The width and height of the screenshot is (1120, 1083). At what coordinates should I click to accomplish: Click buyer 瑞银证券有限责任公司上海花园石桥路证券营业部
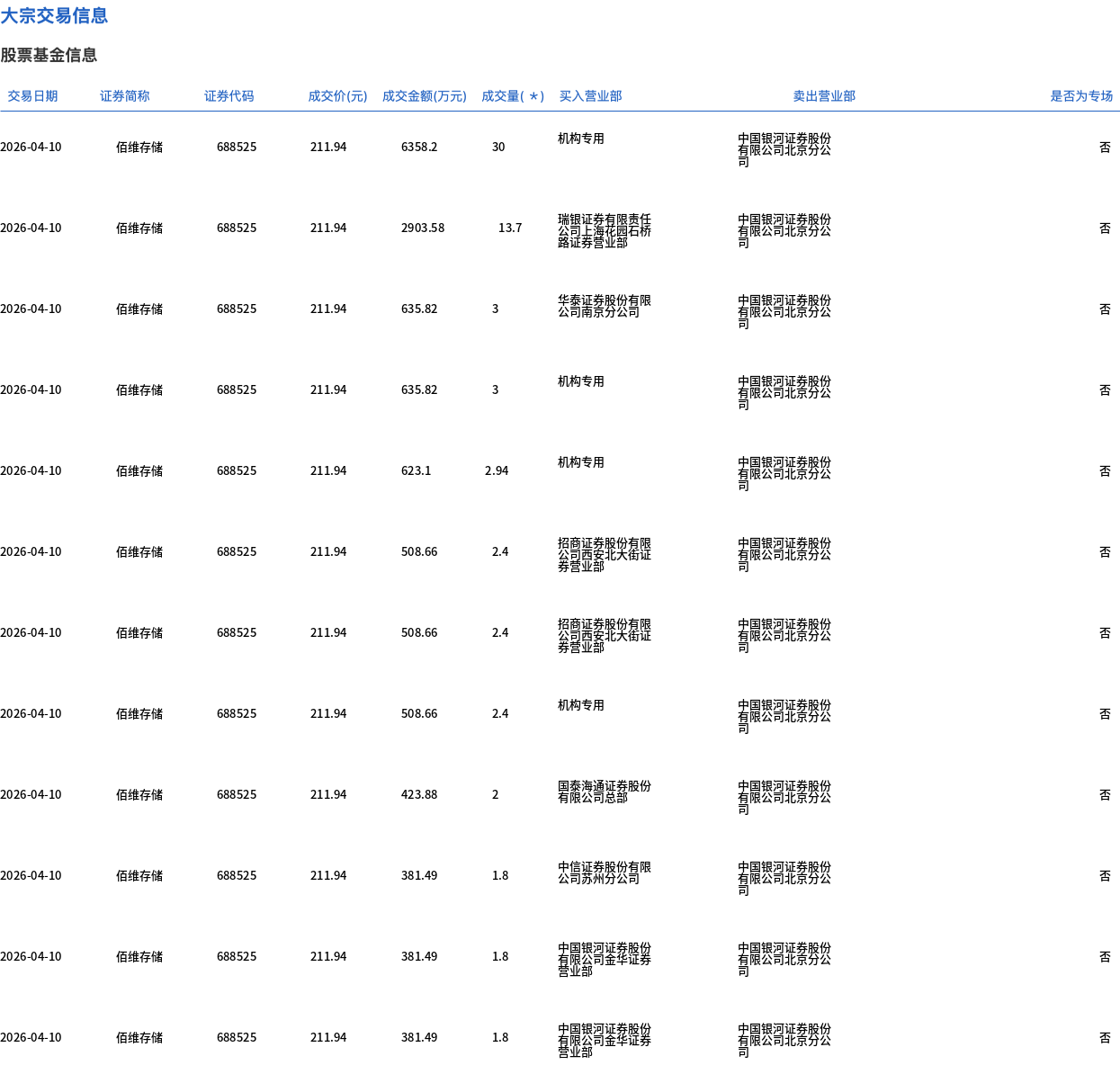coord(605,230)
